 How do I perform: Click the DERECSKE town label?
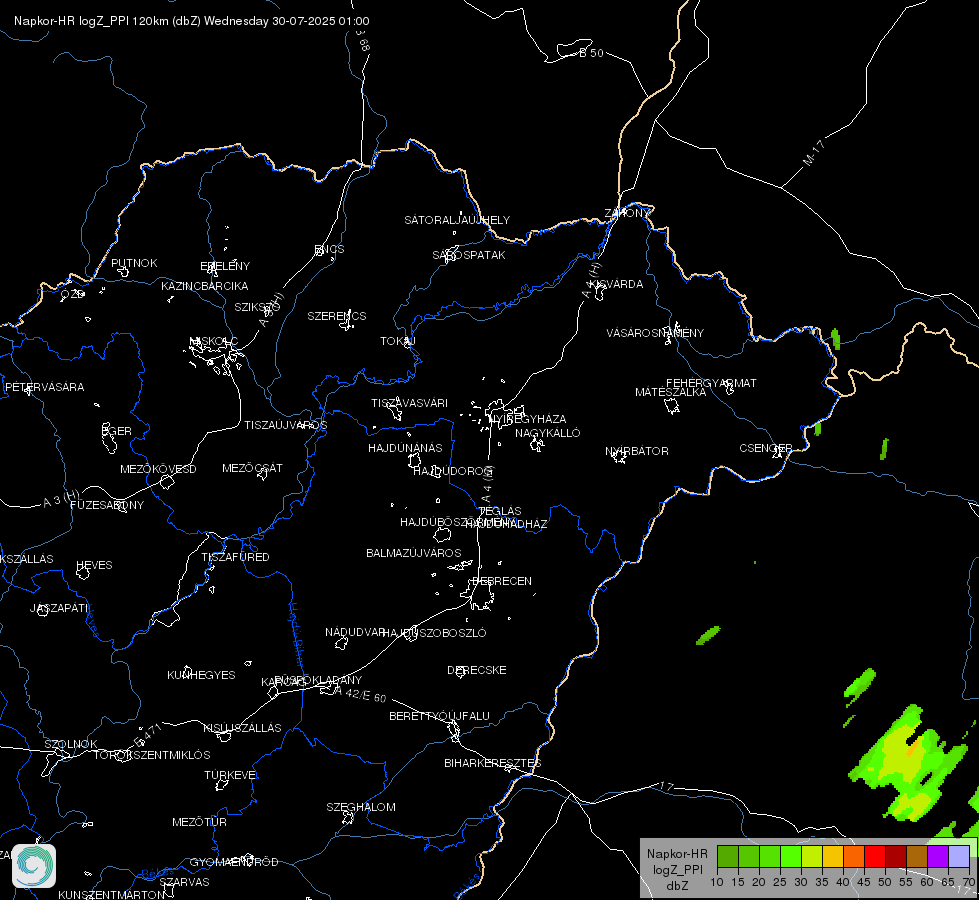(477, 670)
